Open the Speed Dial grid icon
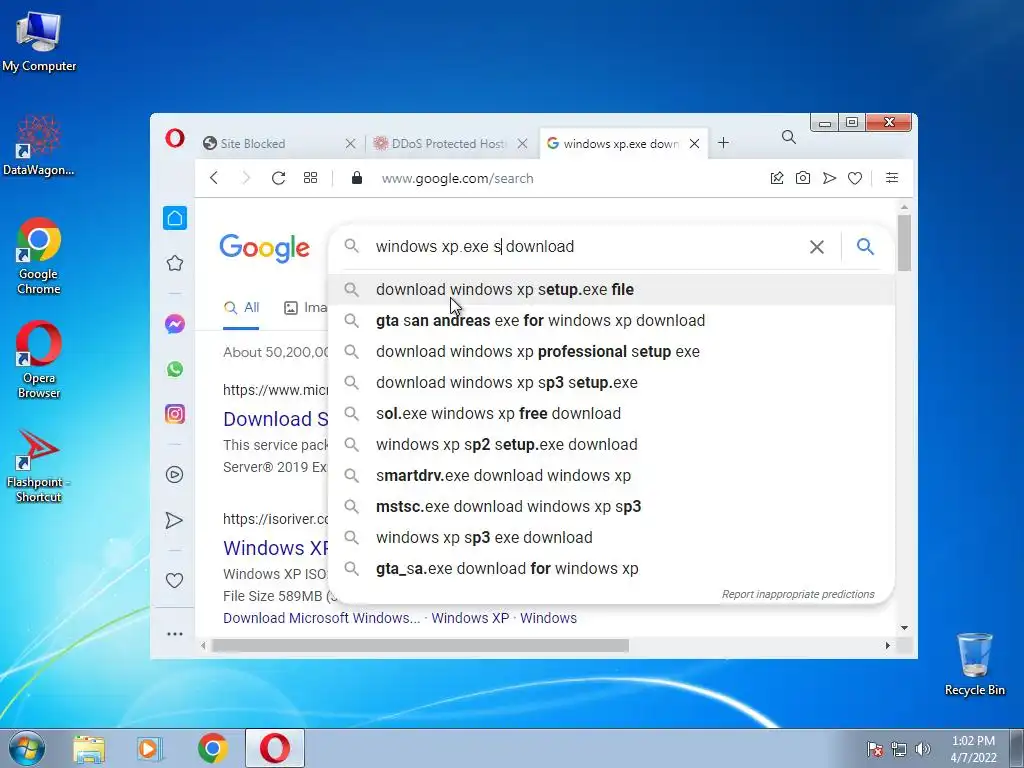 310,178
